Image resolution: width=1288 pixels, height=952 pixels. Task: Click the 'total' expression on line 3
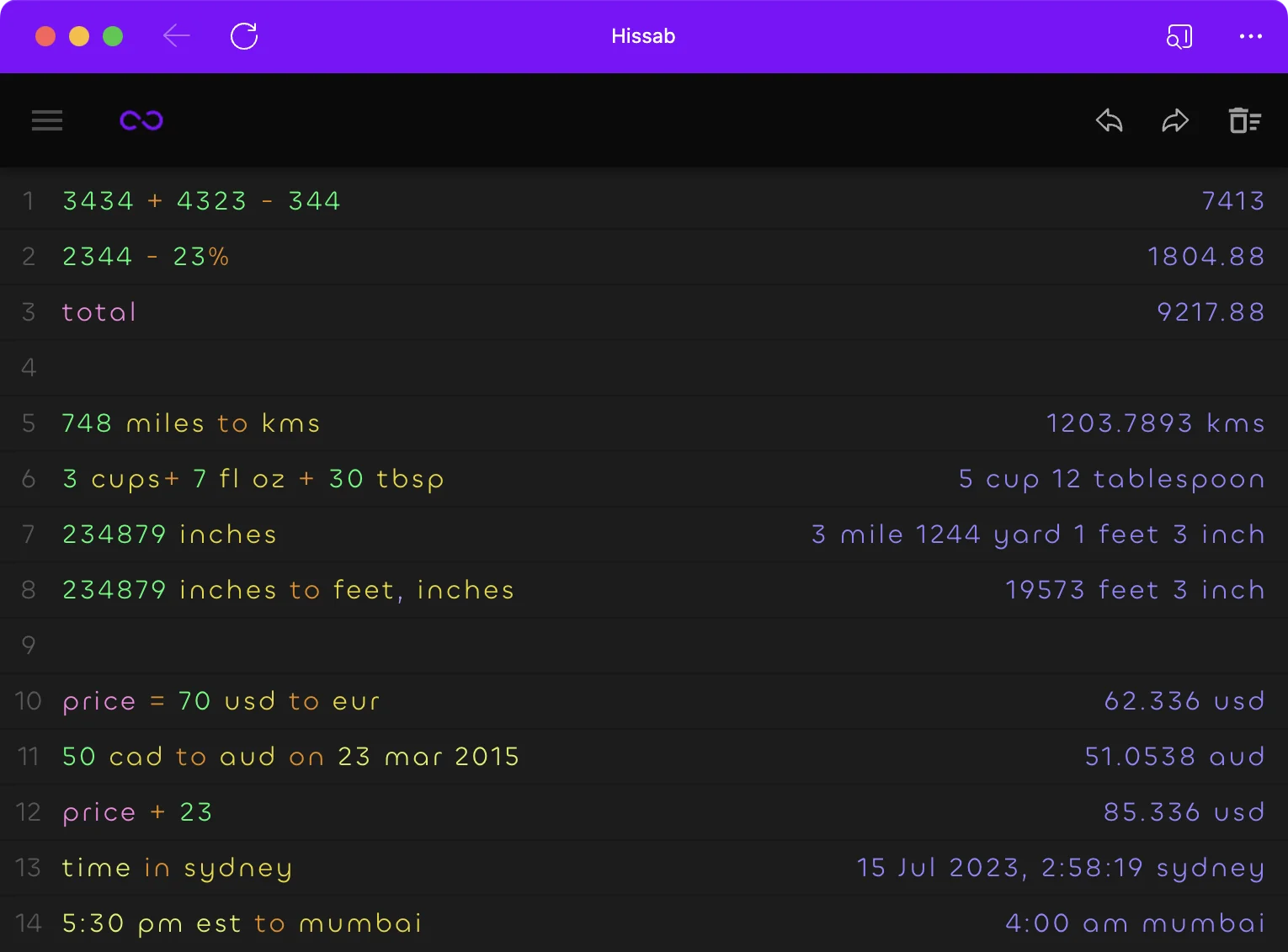[x=99, y=312]
